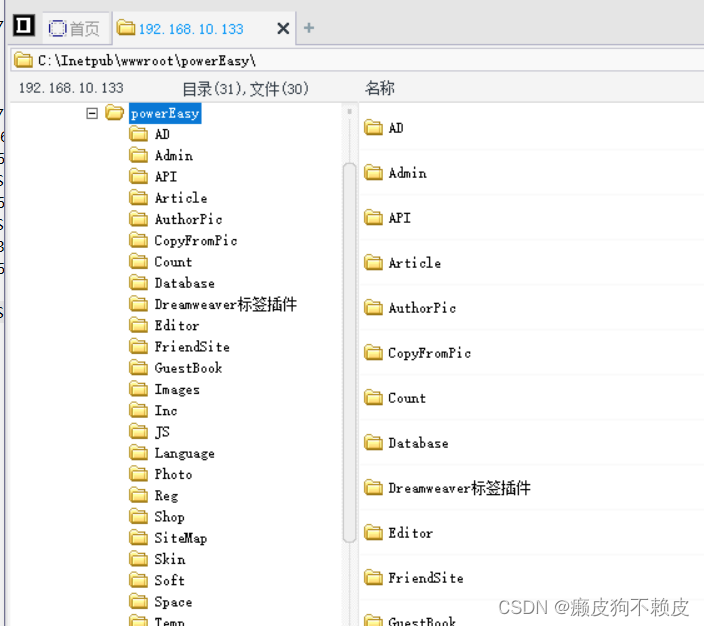Click Dreamweaver标签插件 folder icon in file list
704x626 pixels.
pyautogui.click(x=374, y=488)
